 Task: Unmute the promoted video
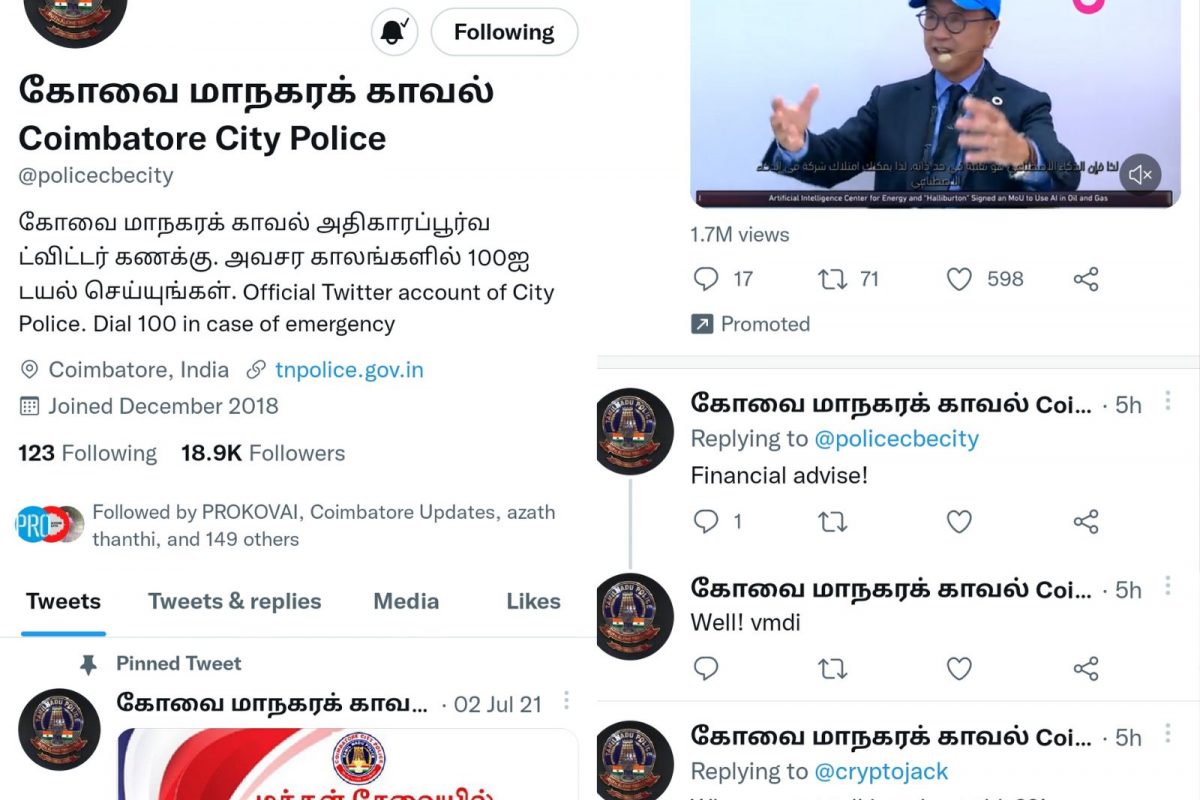[x=1140, y=175]
